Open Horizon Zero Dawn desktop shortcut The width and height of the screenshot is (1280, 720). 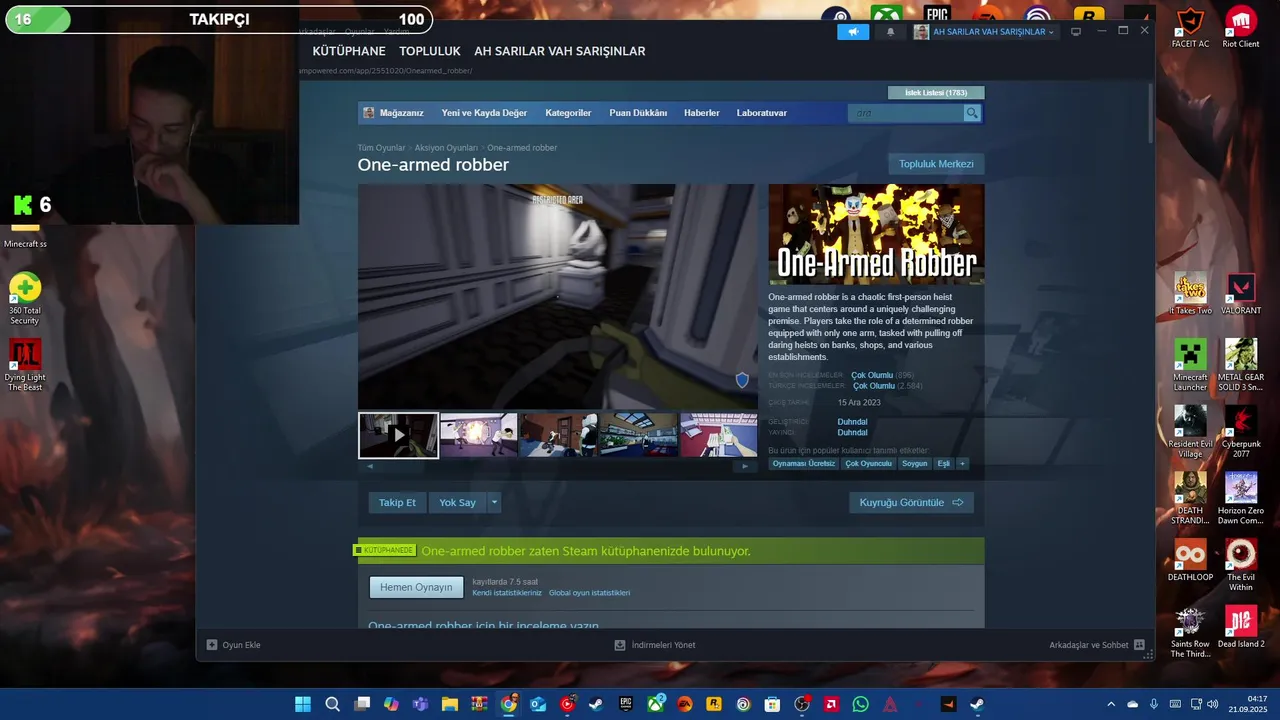pyautogui.click(x=1241, y=498)
